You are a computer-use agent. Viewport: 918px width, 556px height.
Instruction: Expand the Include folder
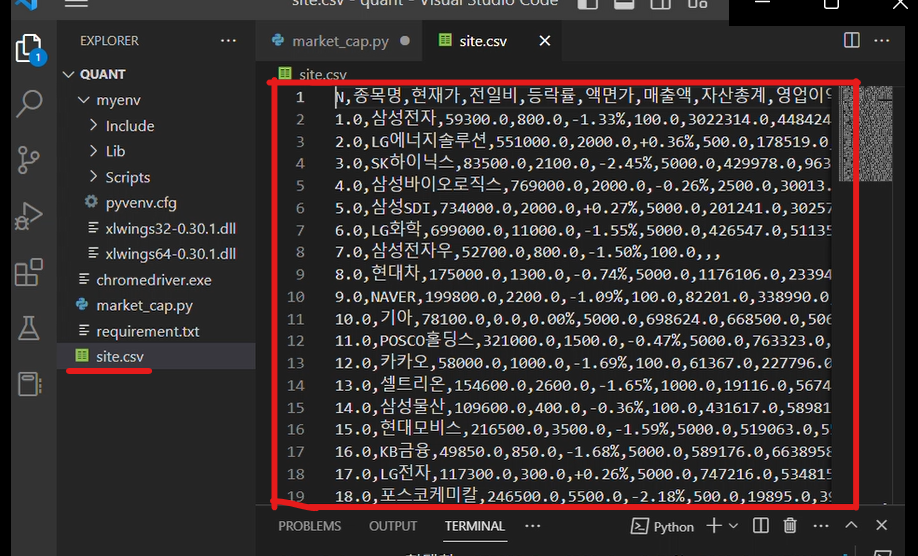coord(94,125)
